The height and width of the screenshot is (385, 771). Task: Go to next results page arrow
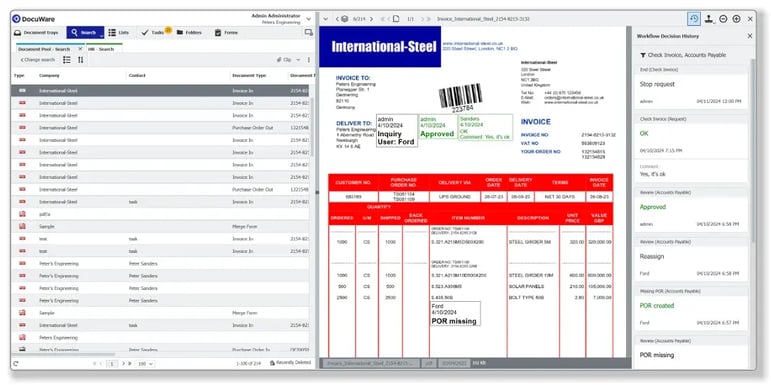pos(123,363)
